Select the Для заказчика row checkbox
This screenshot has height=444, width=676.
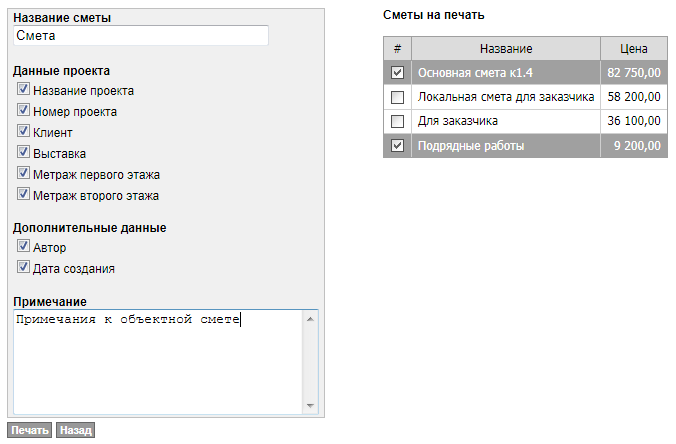(x=397, y=121)
